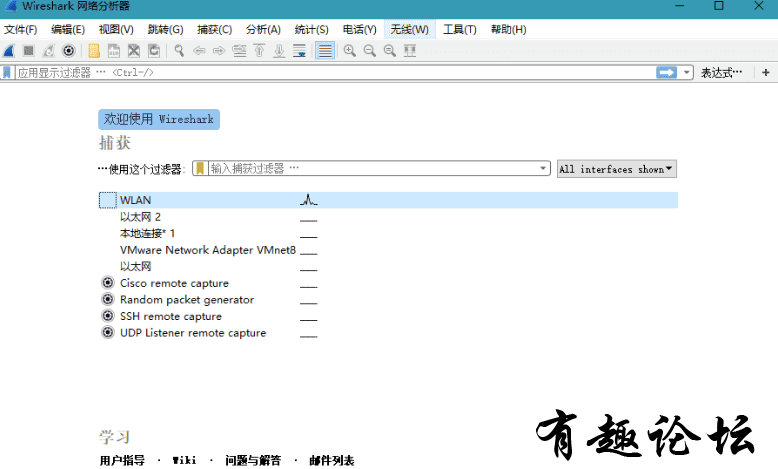778x469 pixels.
Task: Click the stop capture square icon
Action: (29, 51)
